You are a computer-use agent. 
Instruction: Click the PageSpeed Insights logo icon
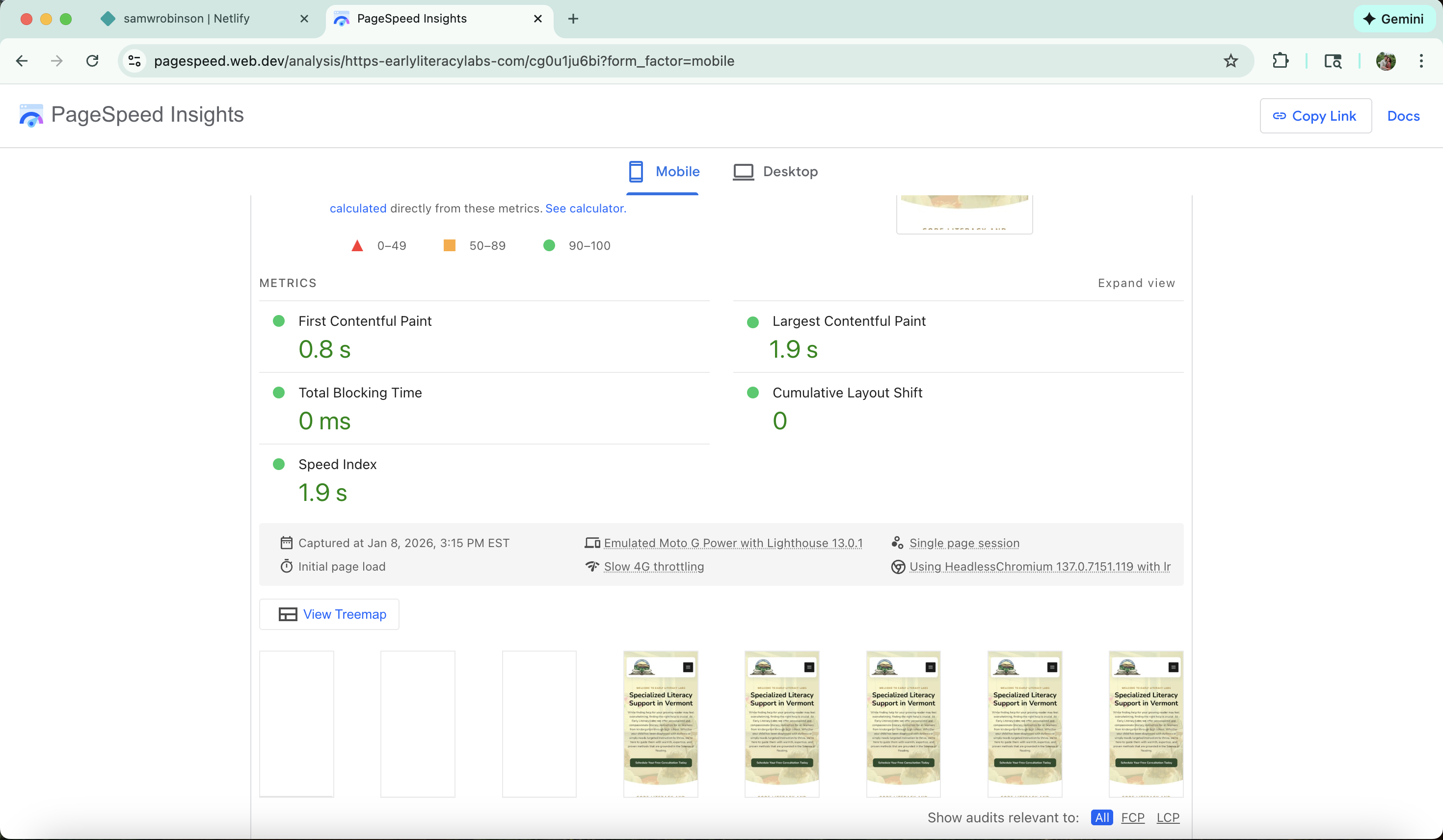[30, 116]
